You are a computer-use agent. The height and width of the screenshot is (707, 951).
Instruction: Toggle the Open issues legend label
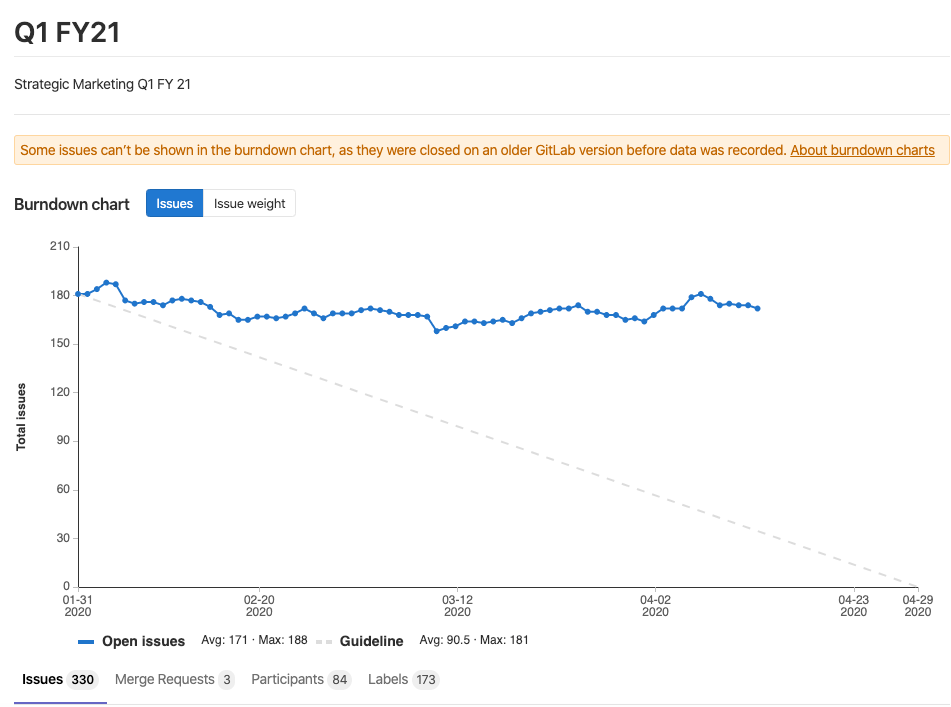[x=143, y=641]
